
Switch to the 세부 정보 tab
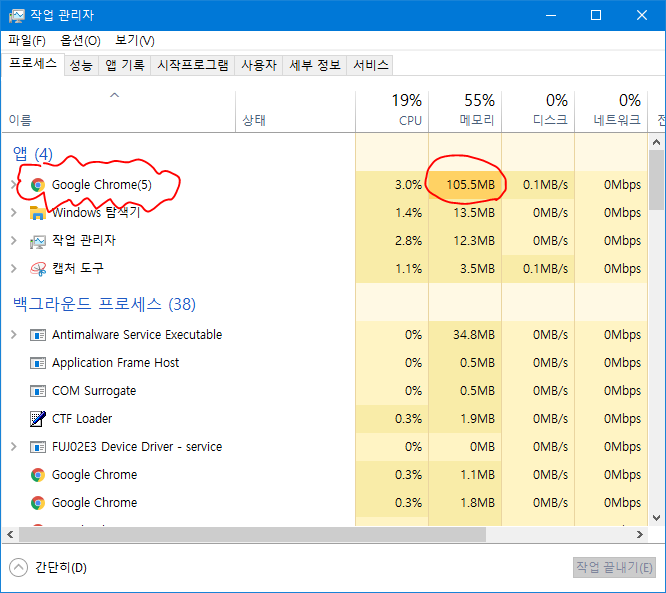315,65
